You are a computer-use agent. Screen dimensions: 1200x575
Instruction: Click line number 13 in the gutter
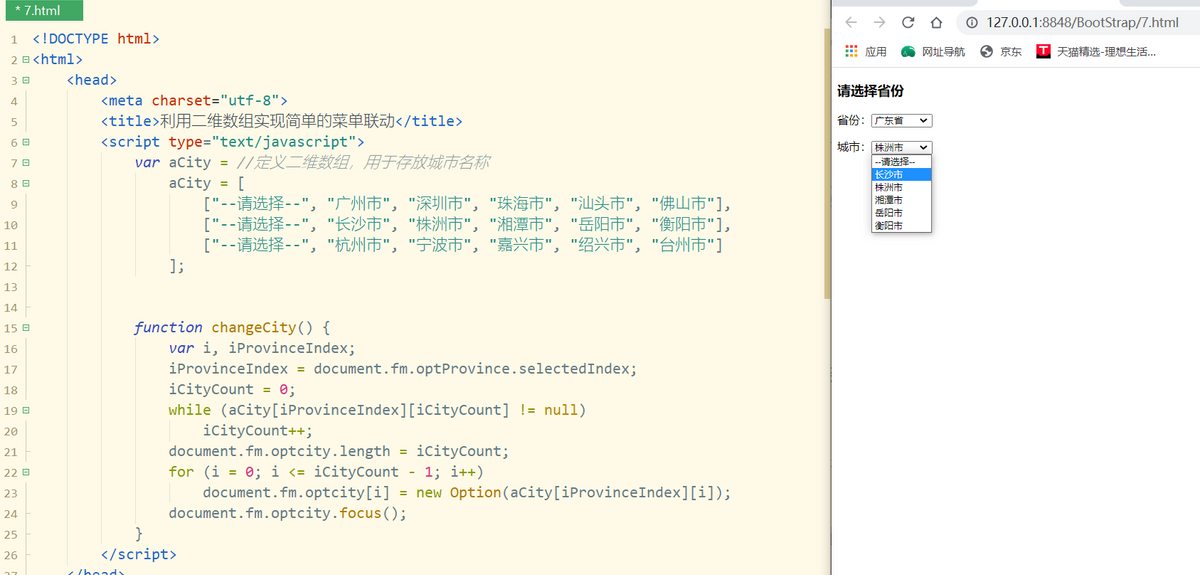(11, 286)
